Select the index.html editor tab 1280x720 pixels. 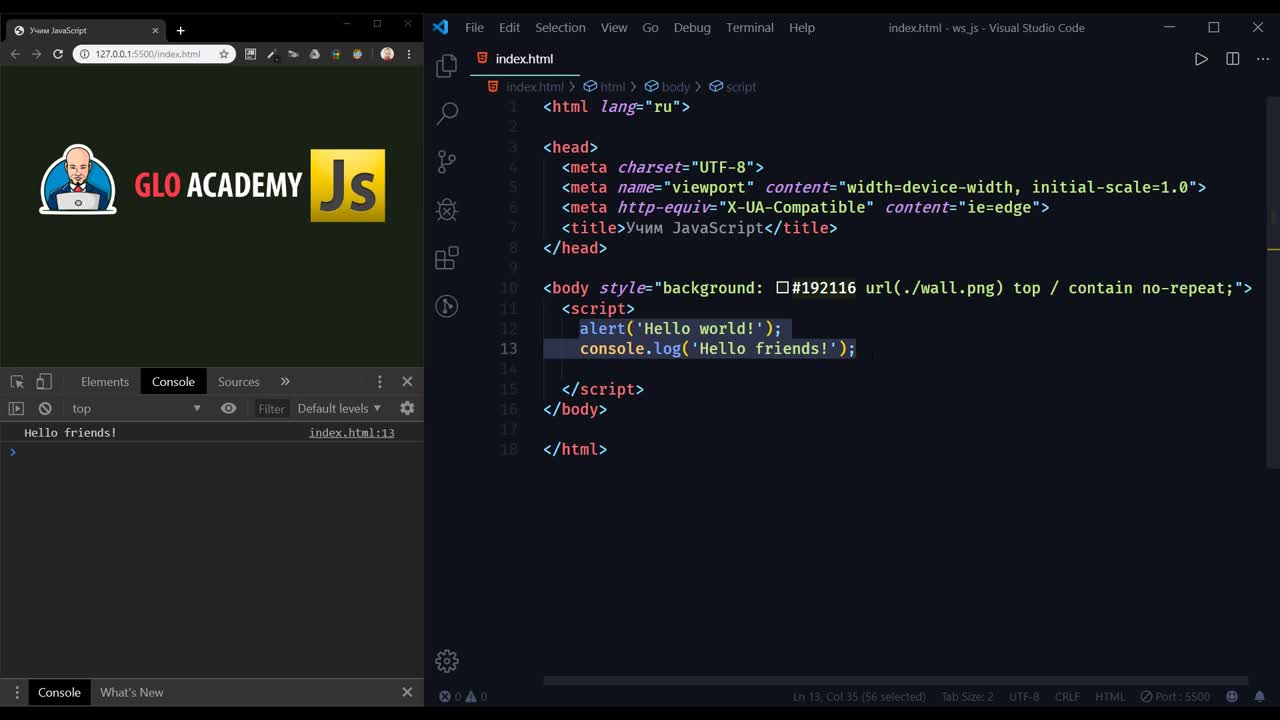click(524, 59)
